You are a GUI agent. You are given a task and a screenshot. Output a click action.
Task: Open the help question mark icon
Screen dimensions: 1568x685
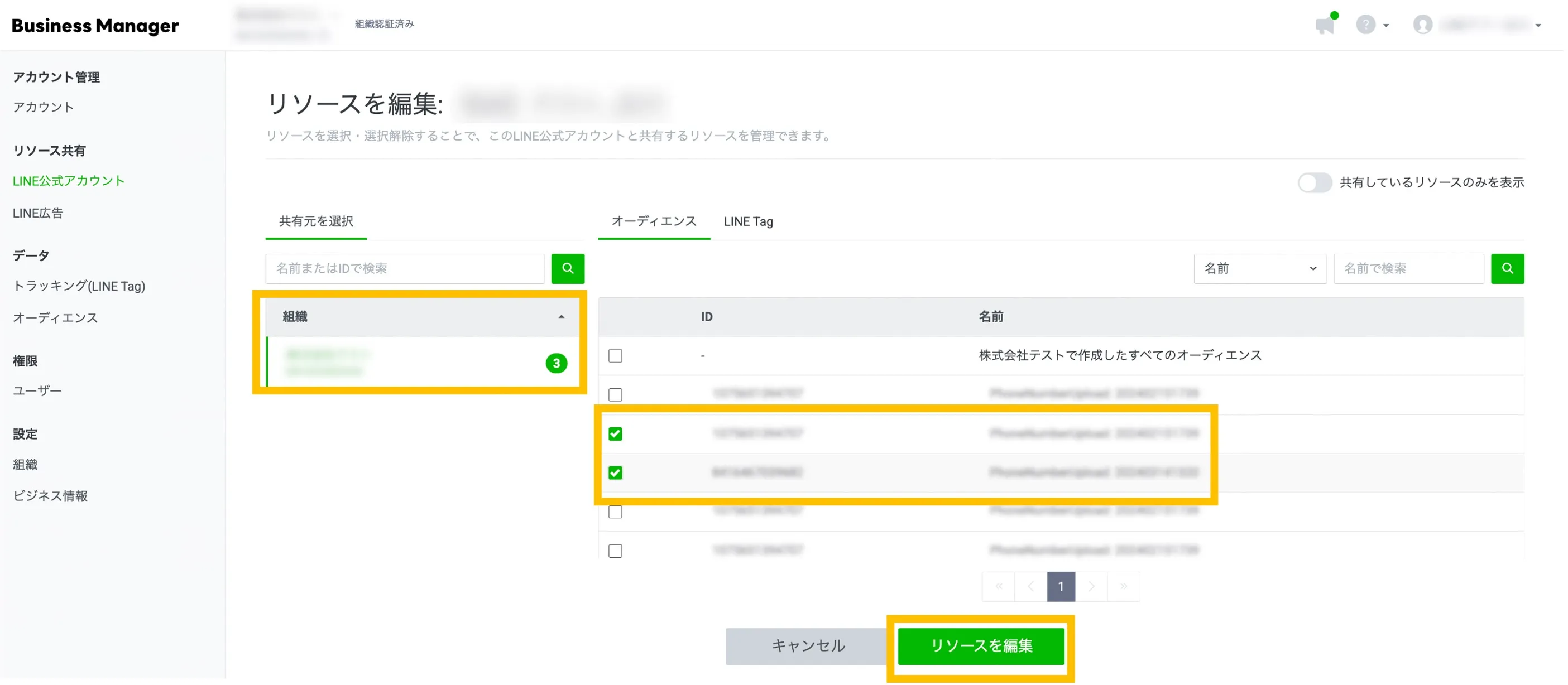click(x=1365, y=25)
